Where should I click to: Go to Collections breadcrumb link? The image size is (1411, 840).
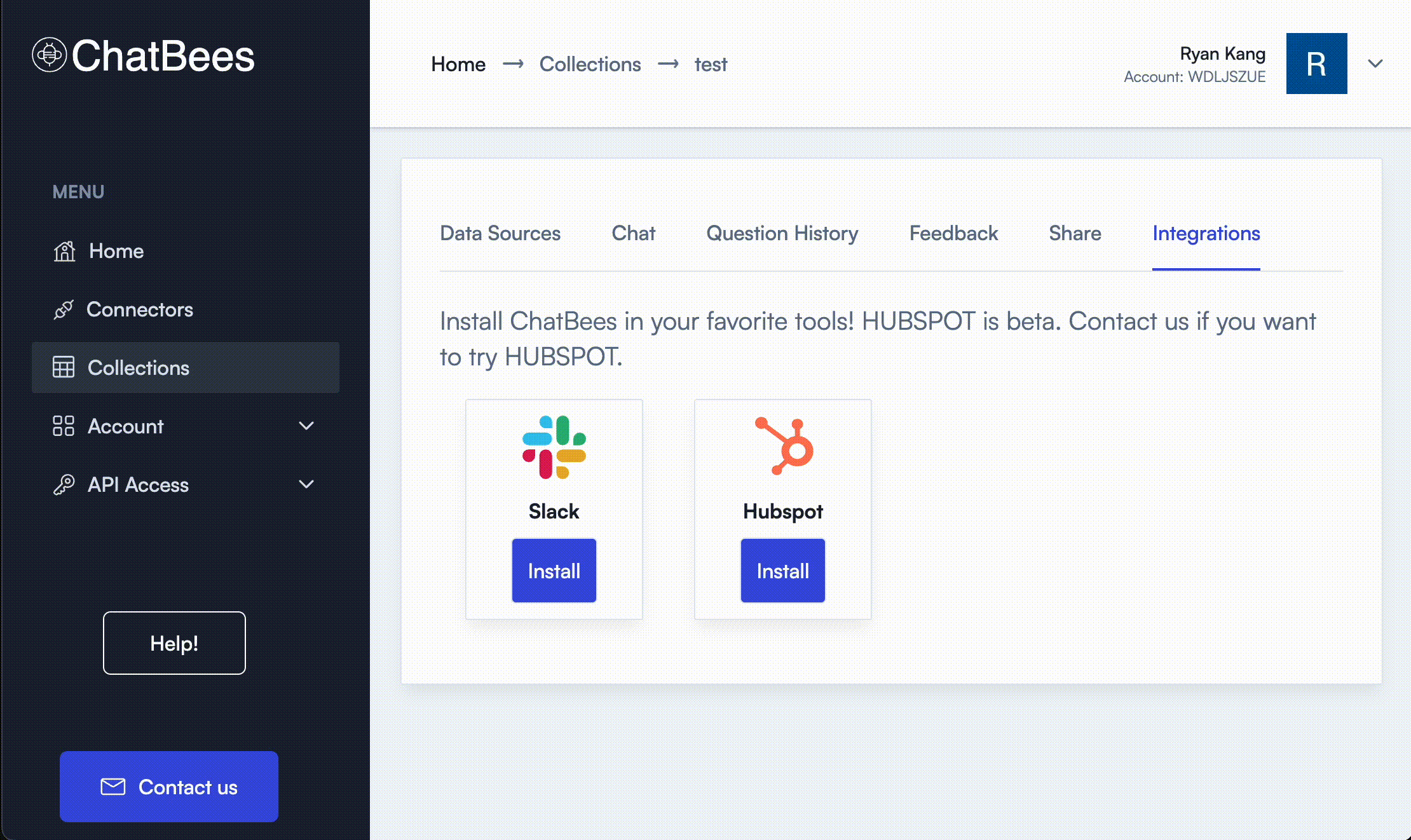(590, 64)
